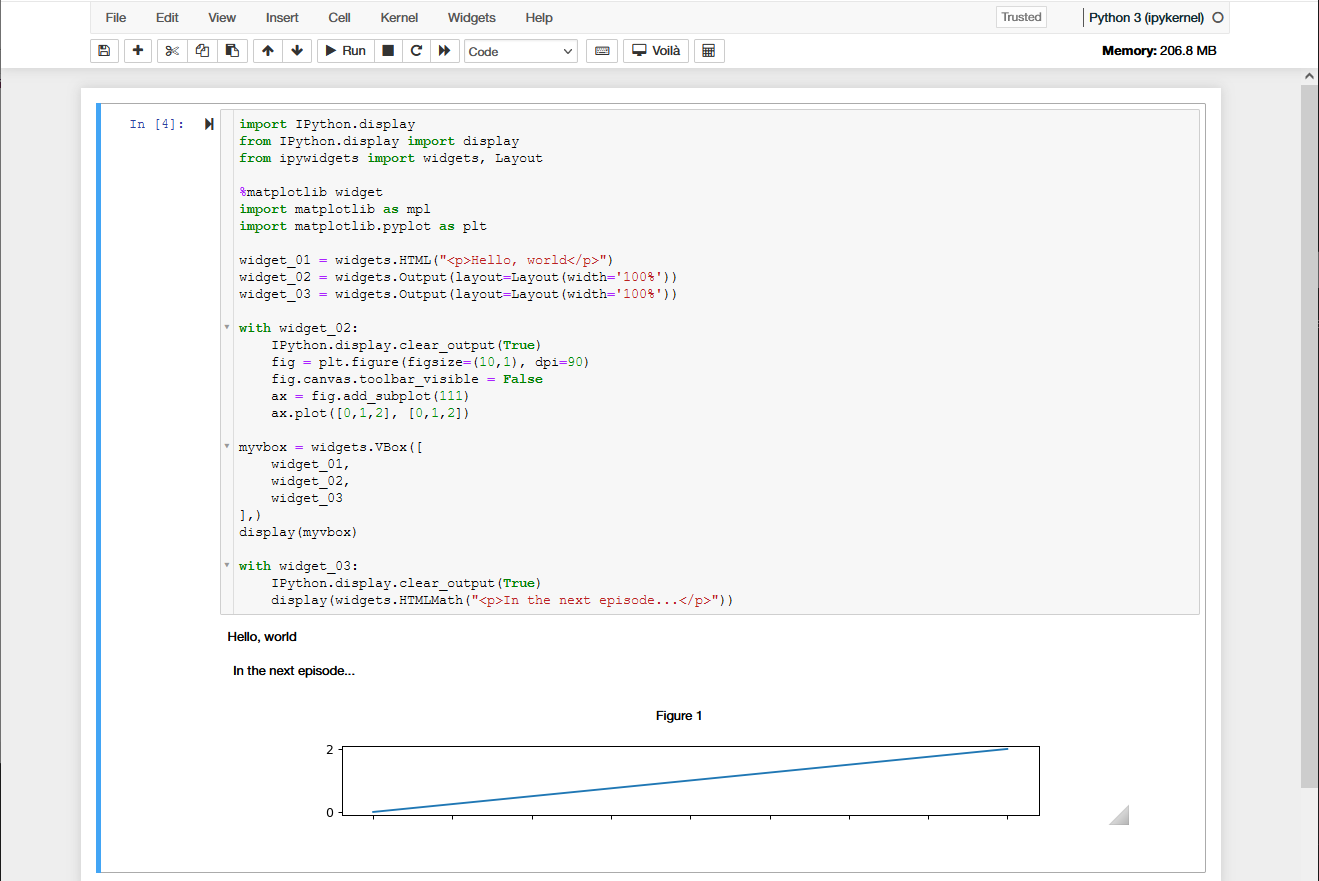Place cursor on 'display(myvbox)' line
The image size is (1319, 881).
(298, 532)
